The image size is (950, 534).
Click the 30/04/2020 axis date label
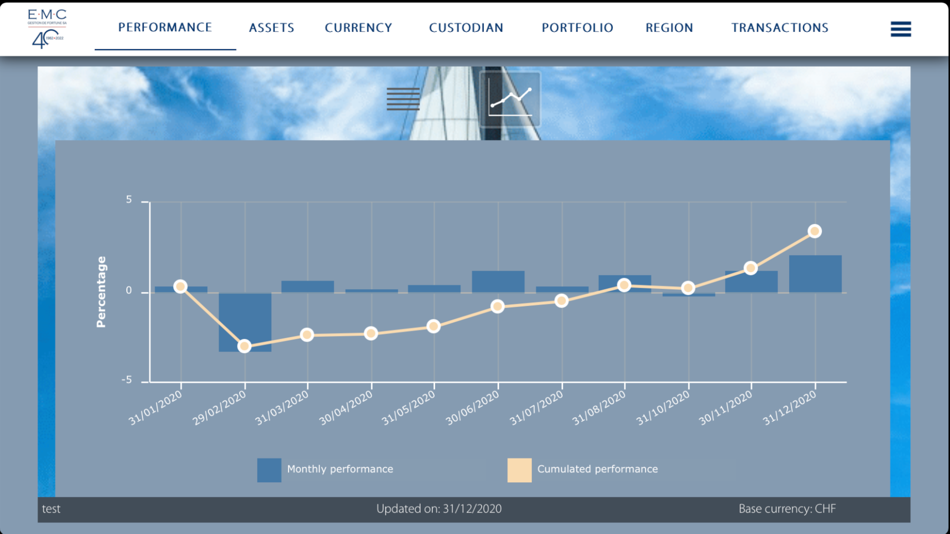[345, 407]
